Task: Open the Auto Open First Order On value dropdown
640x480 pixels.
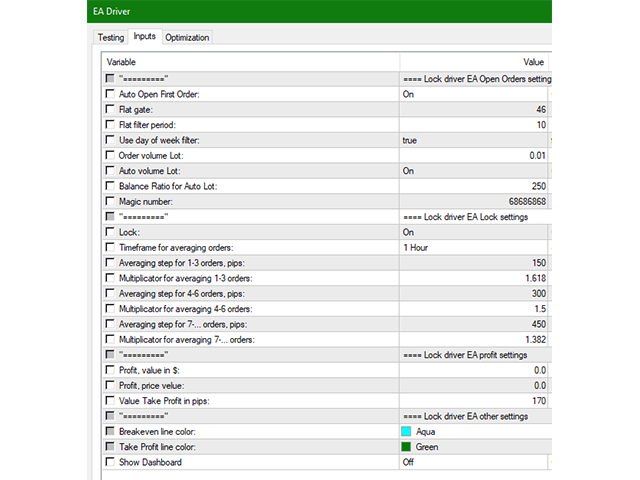Action: (473, 94)
